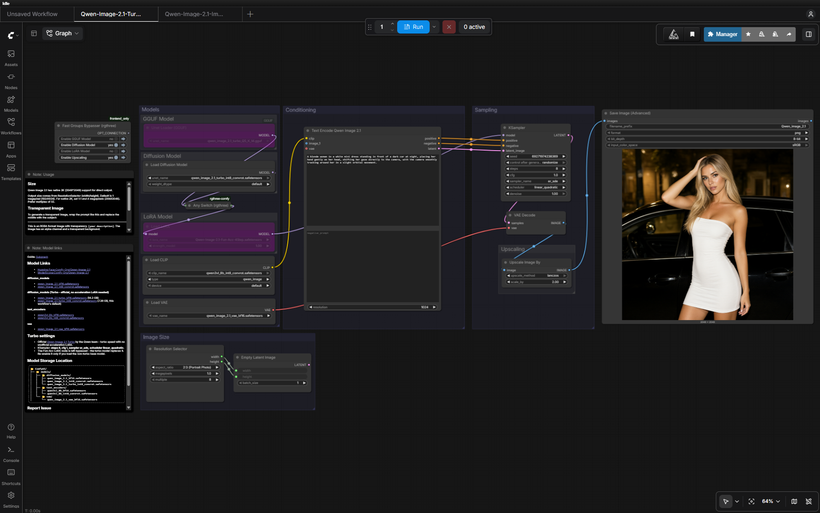Open the Console panel

click(x=11, y=453)
